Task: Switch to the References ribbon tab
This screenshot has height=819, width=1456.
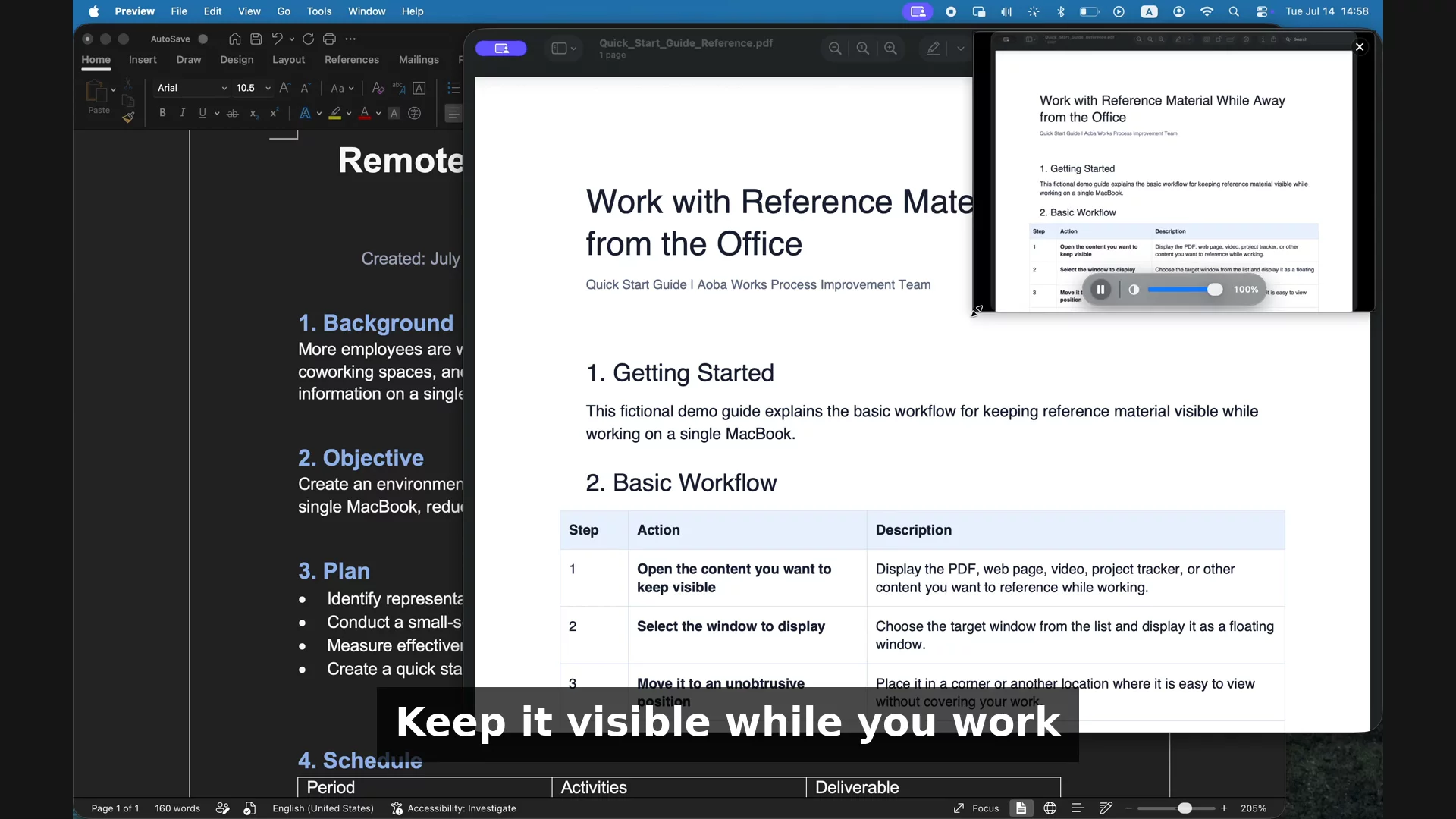Action: click(352, 60)
